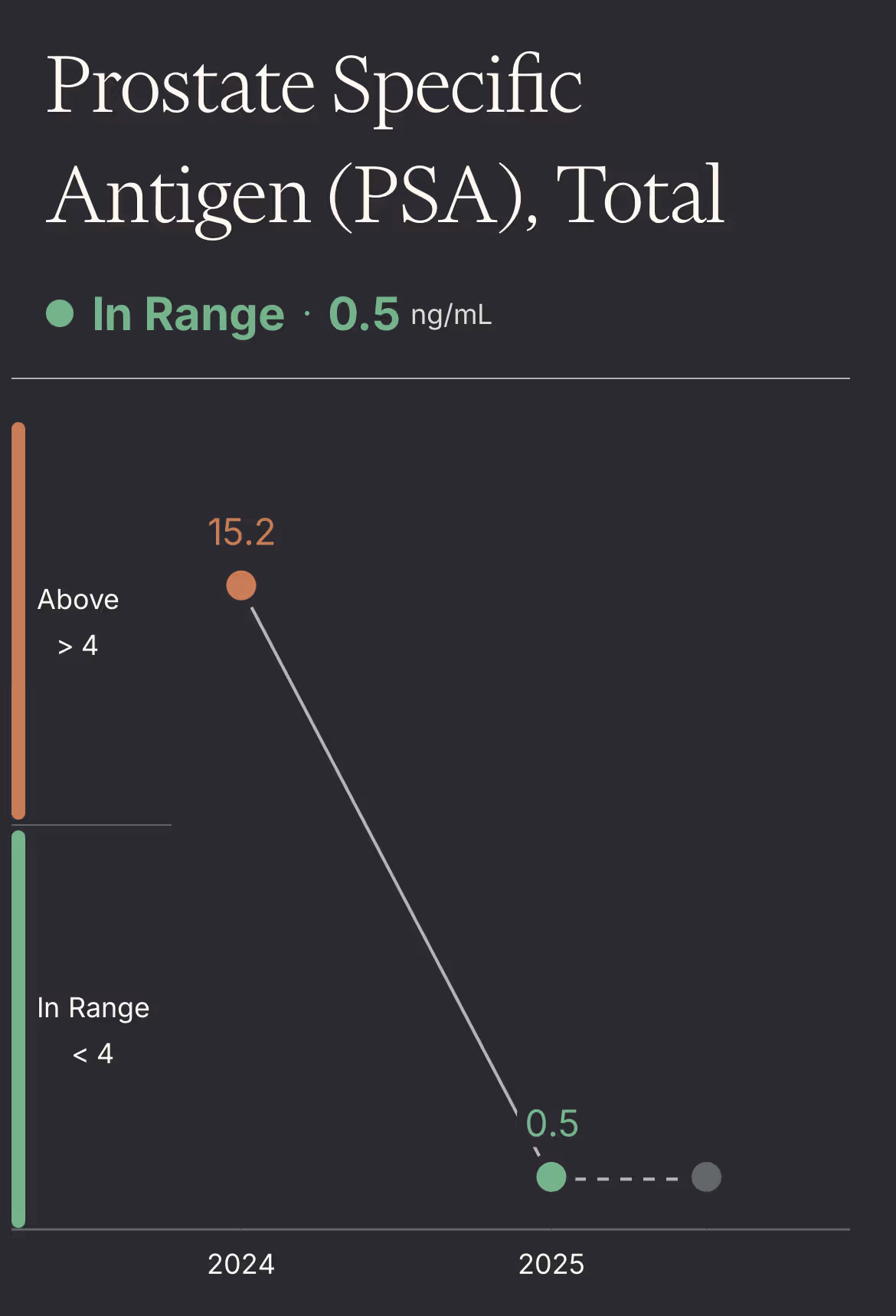Click the 0.5 ng/mL header value
Viewport: 896px width, 1316px height.
point(410,314)
